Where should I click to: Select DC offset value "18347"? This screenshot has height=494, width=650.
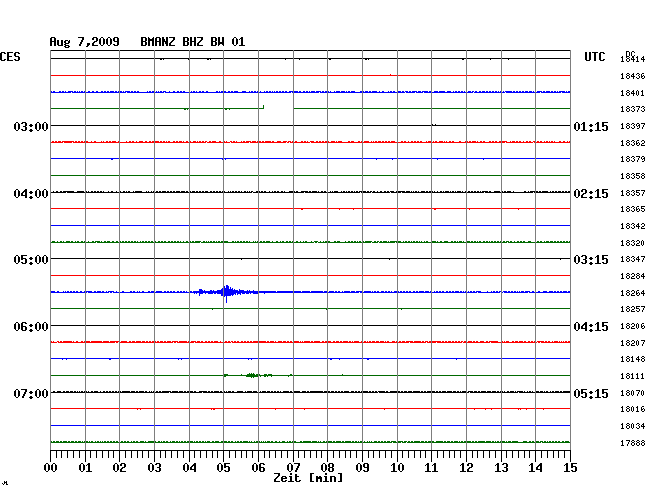click(633, 259)
